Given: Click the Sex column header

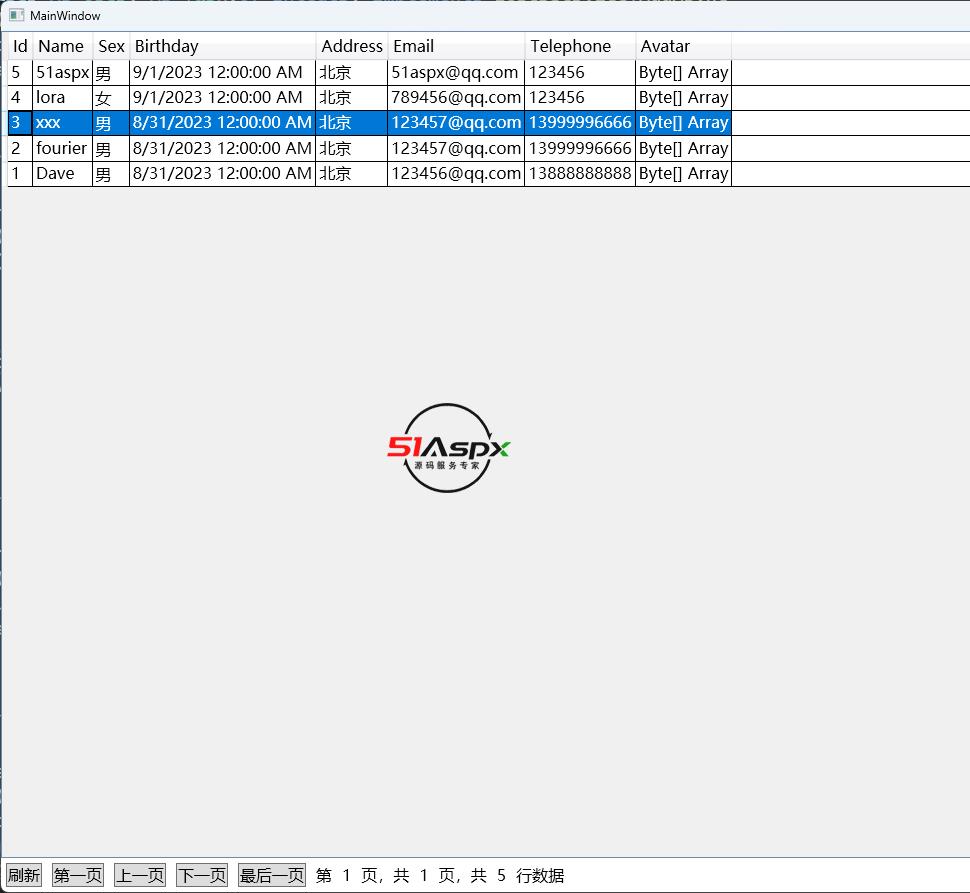Looking at the screenshot, I should click(111, 46).
